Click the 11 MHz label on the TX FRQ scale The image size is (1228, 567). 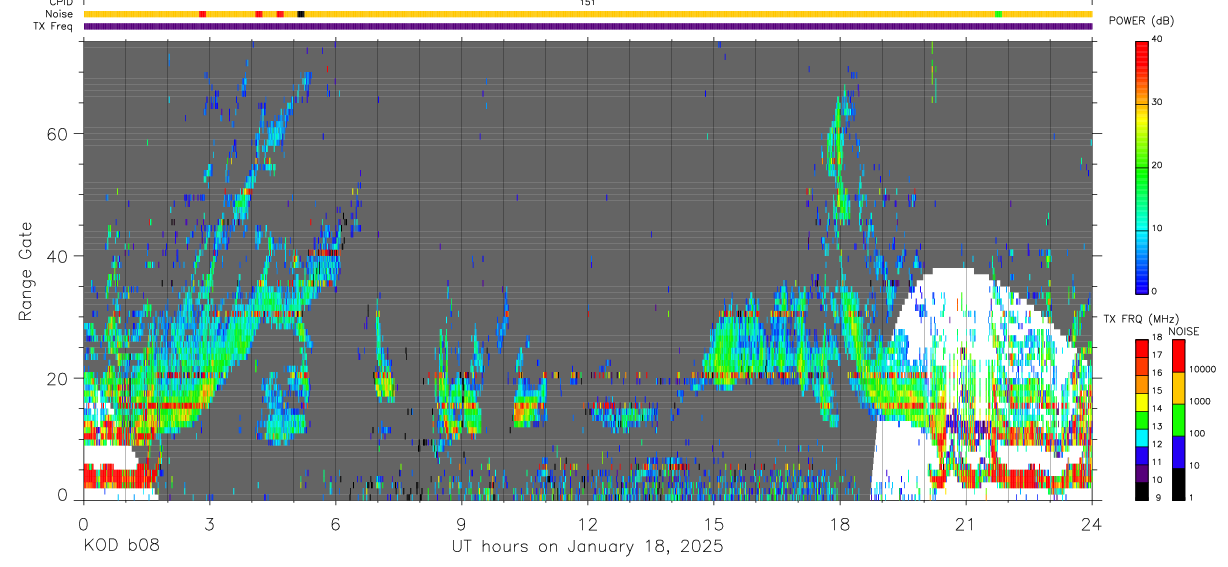1156,462
